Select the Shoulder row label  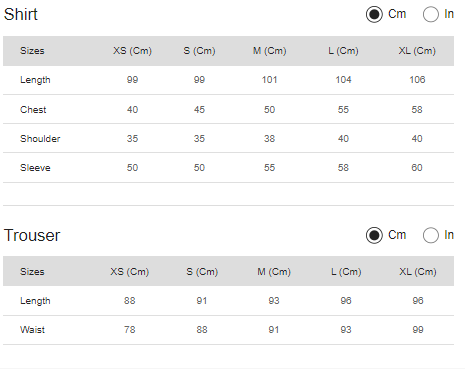[x=40, y=139]
